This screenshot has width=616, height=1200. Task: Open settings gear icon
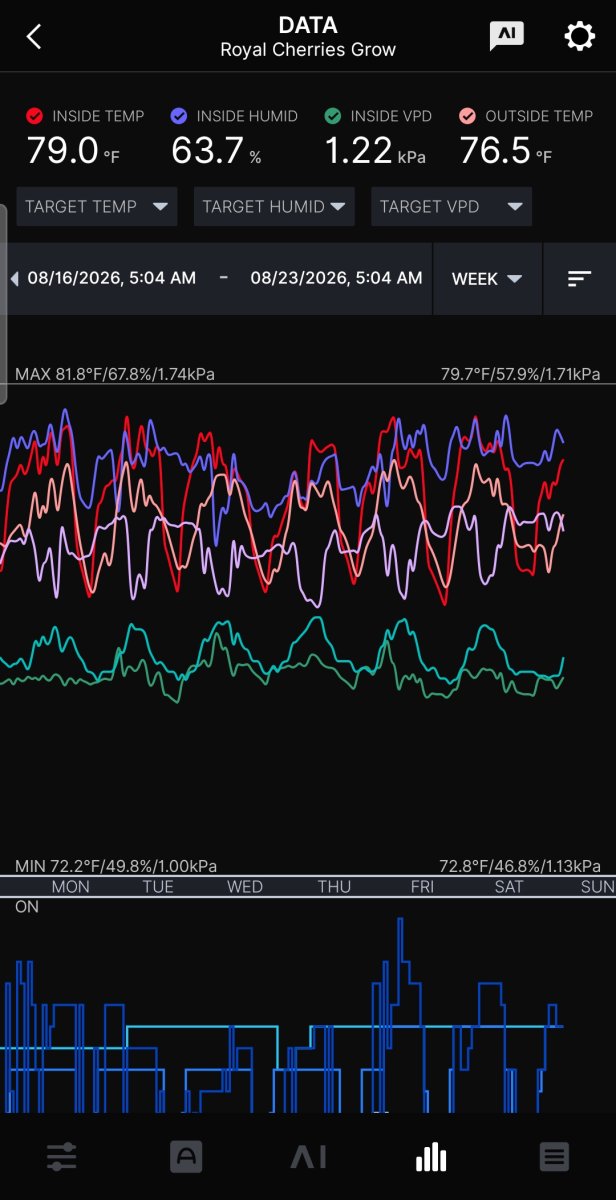(580, 37)
